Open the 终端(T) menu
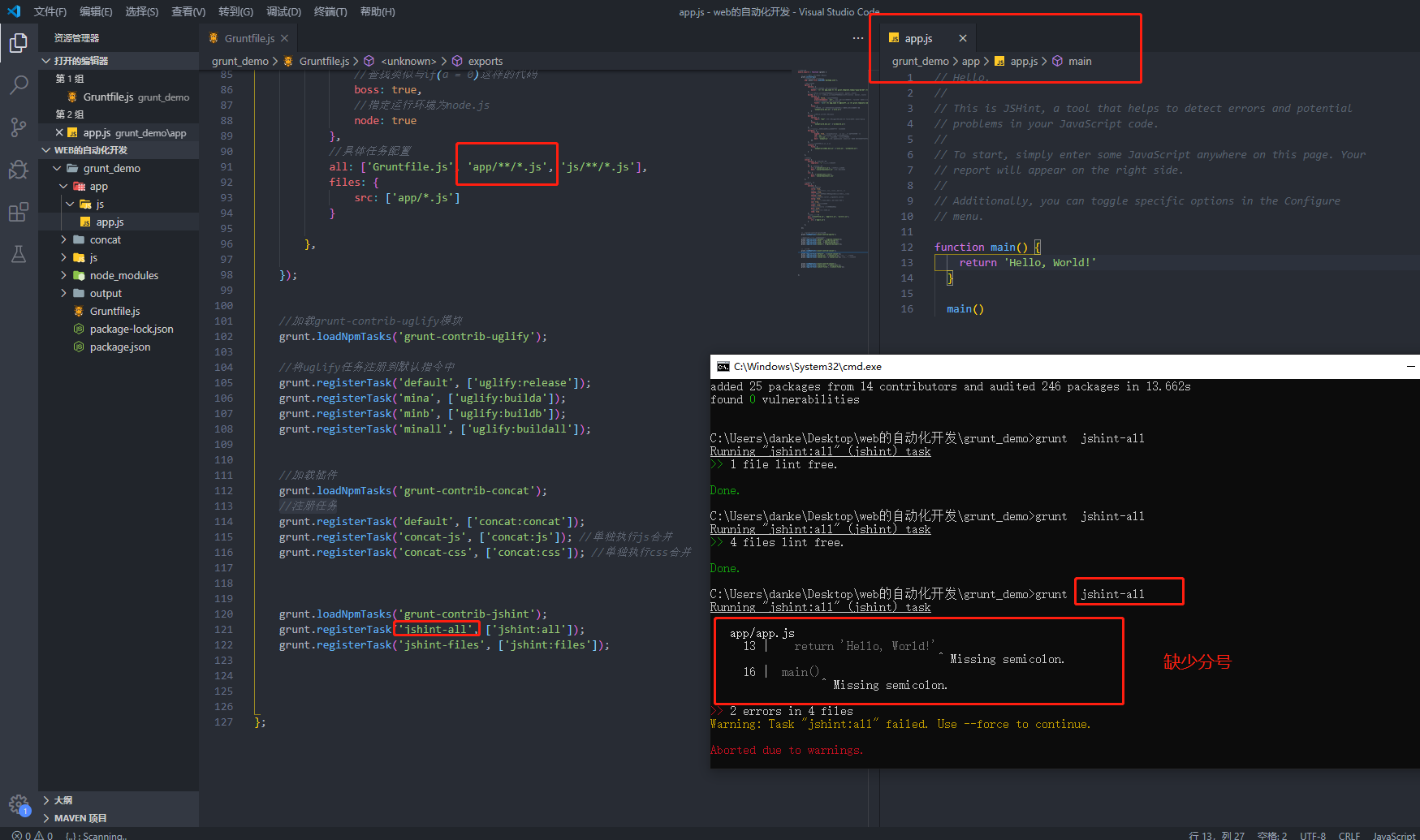This screenshot has height=840, width=1420. [x=330, y=11]
